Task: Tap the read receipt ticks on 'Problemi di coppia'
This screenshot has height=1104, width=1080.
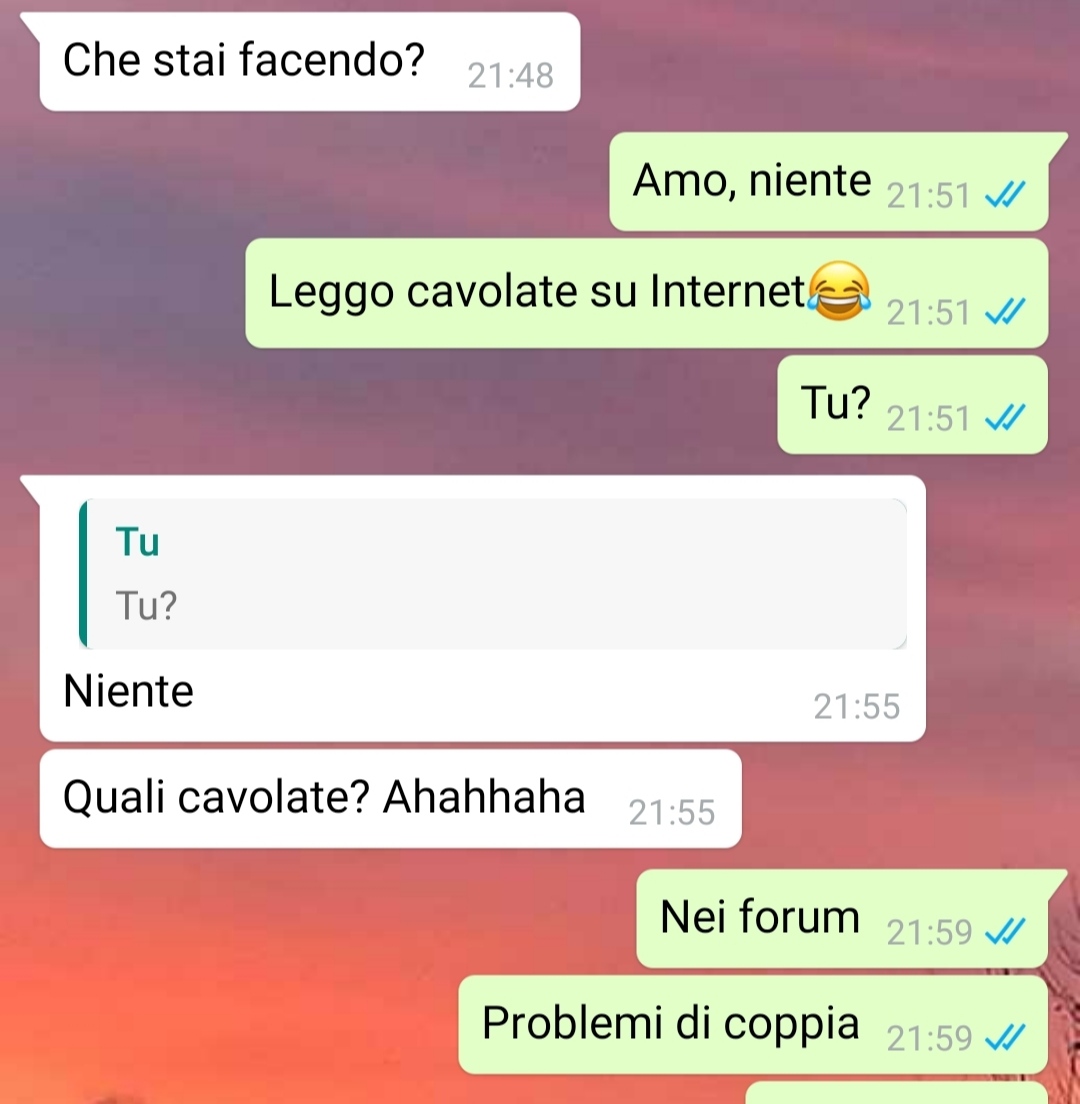Action: (1005, 1038)
